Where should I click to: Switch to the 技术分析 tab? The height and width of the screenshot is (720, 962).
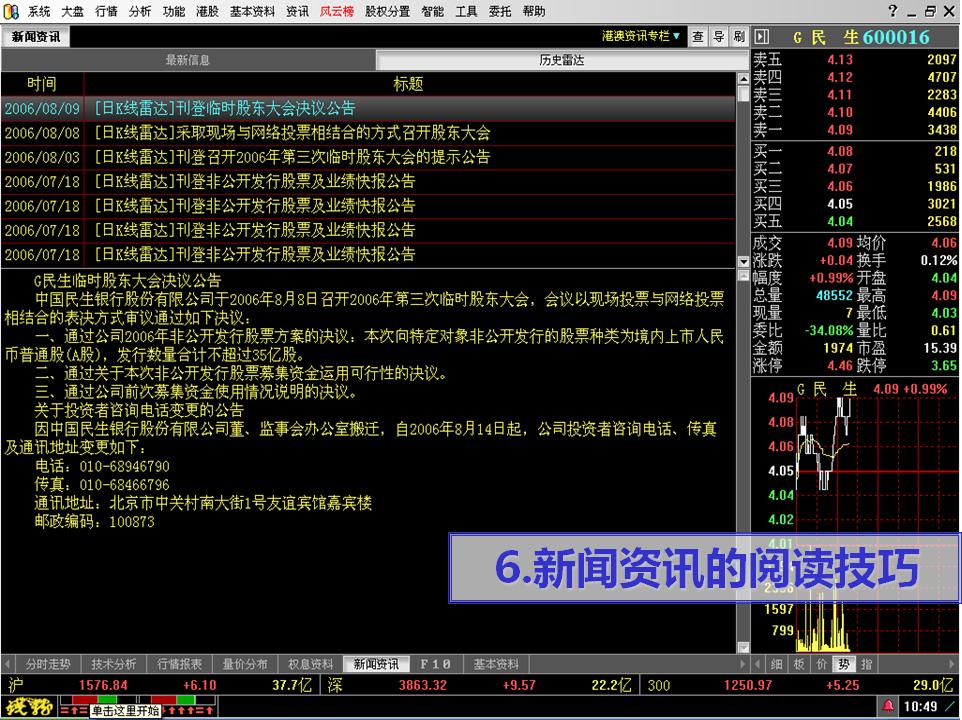(x=114, y=664)
